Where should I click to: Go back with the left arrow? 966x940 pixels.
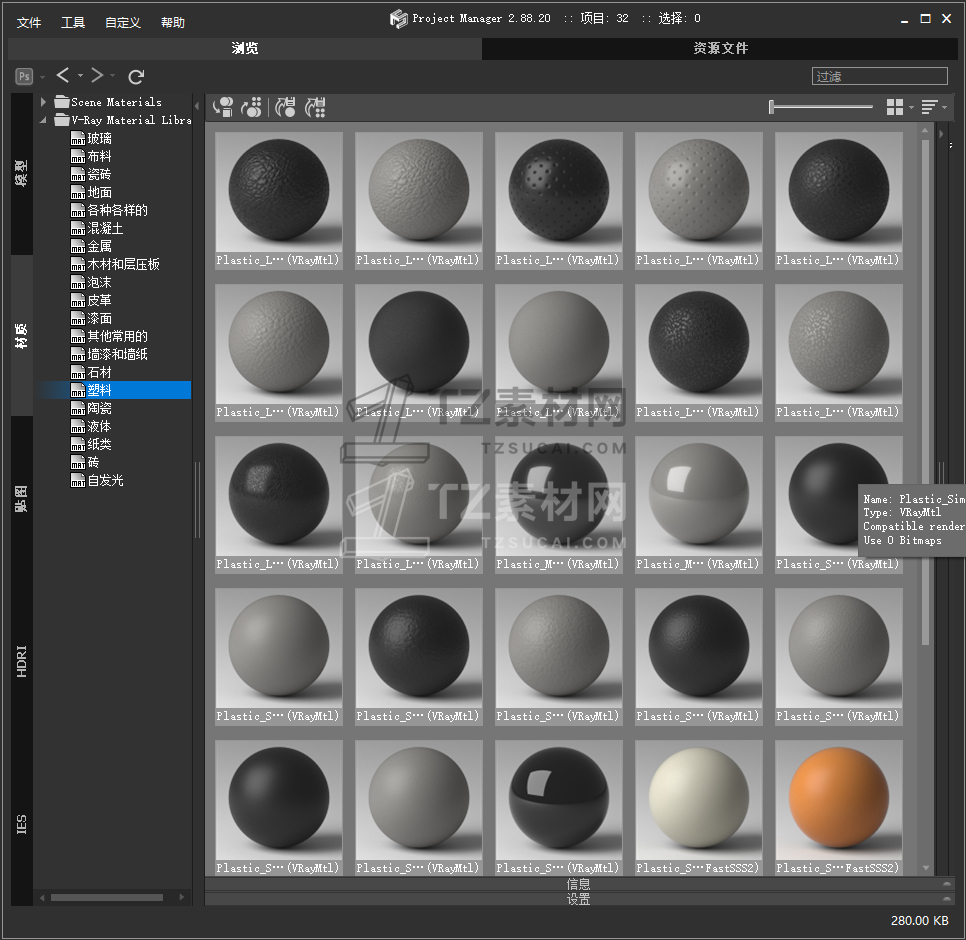click(x=63, y=76)
